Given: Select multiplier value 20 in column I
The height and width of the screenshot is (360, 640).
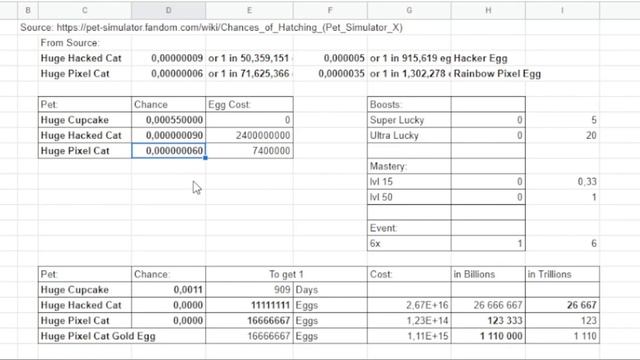Looking at the screenshot, I should coord(562,136).
